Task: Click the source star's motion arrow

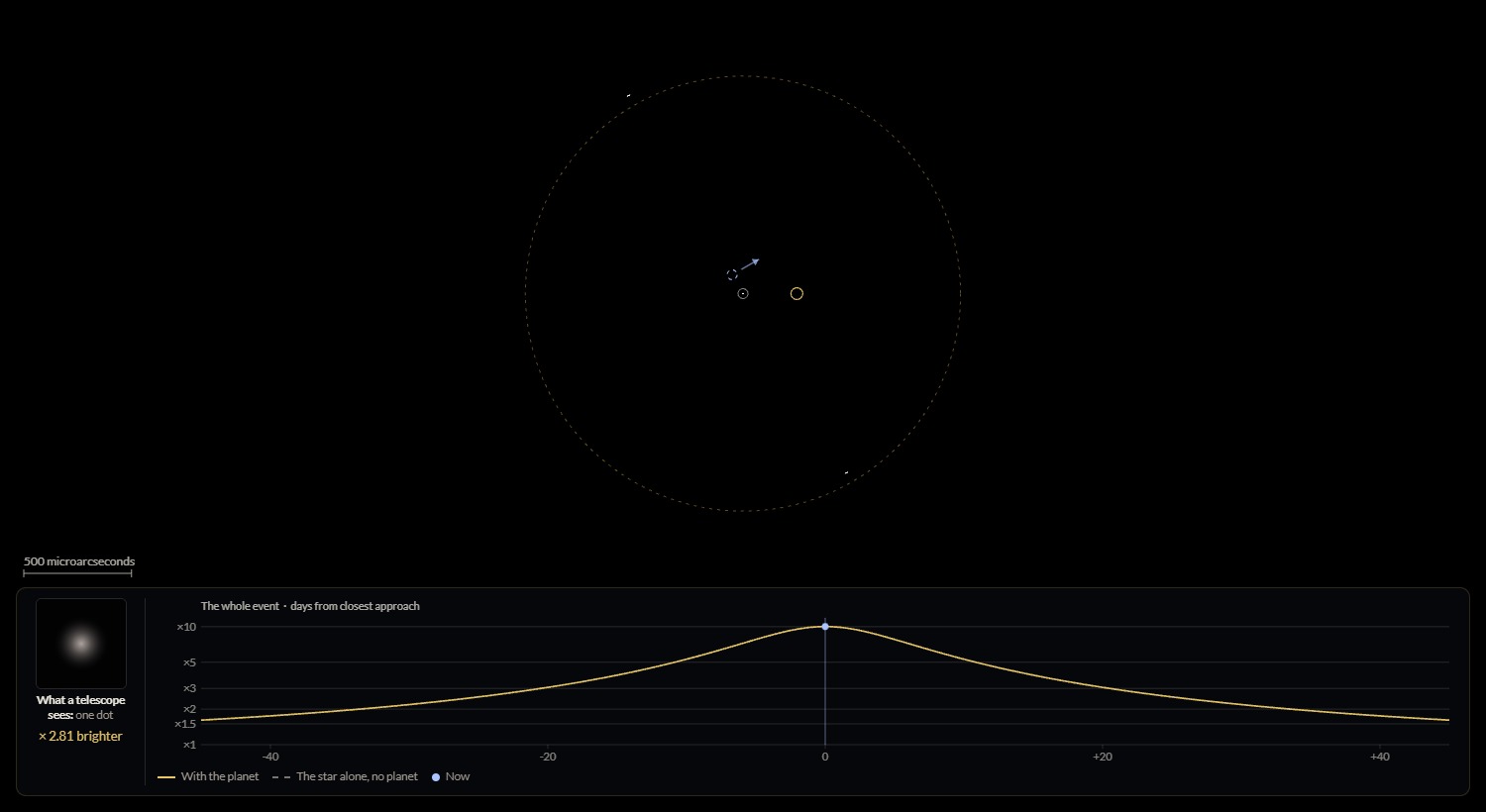Action: (750, 264)
